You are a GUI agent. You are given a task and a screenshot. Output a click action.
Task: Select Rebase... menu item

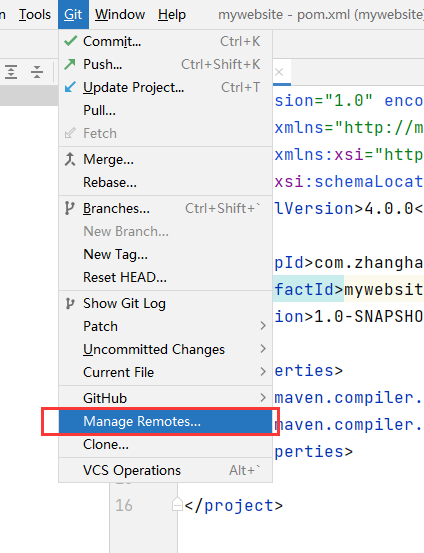(x=165, y=182)
